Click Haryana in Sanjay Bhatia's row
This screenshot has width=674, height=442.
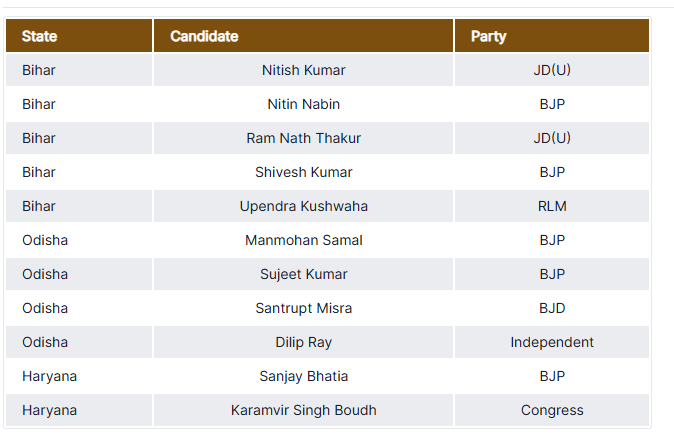(49, 376)
